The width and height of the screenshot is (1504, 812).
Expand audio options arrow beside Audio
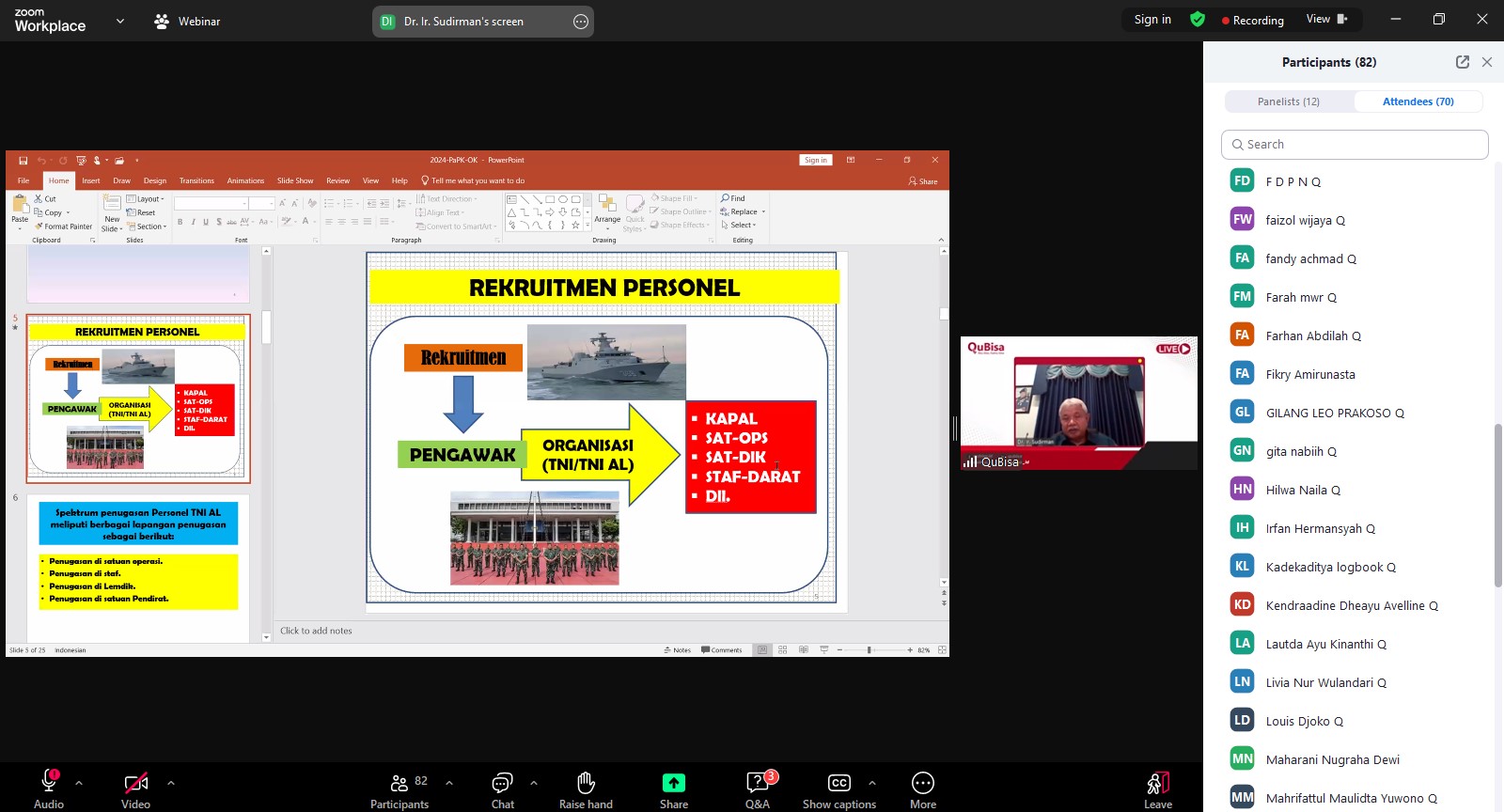pyautogui.click(x=79, y=782)
